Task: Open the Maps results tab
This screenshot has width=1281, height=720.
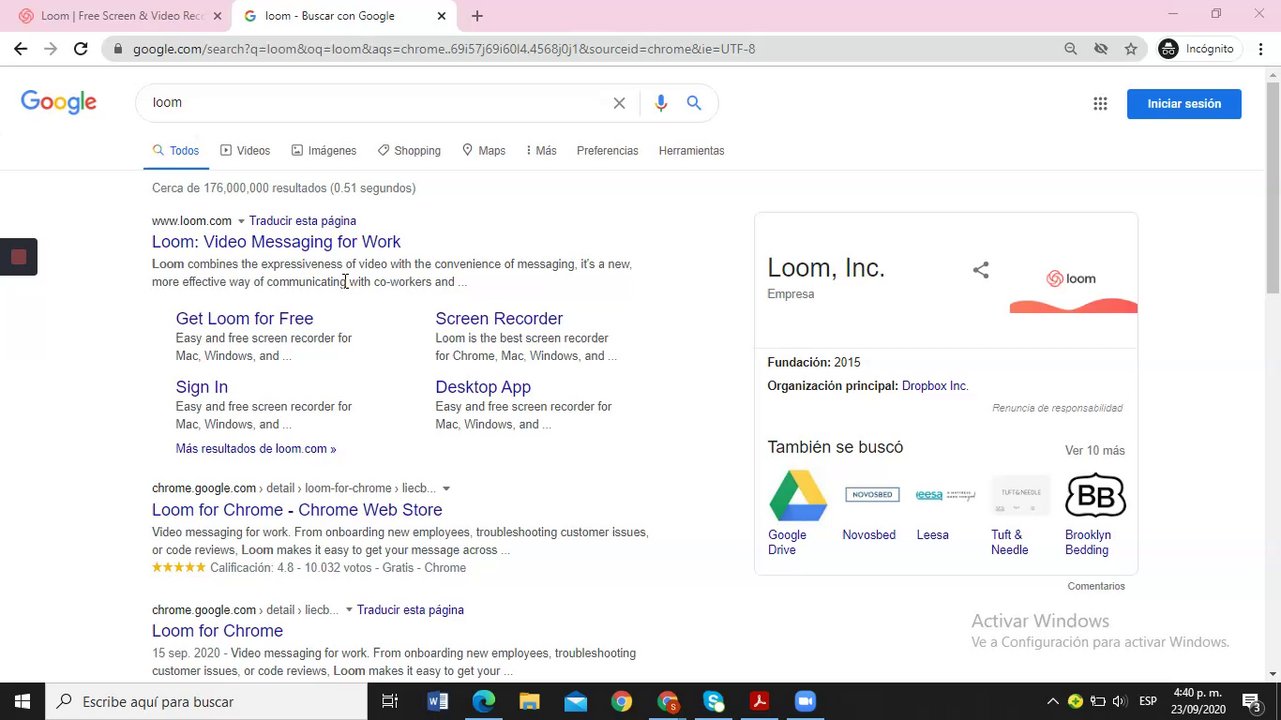Action: (483, 151)
